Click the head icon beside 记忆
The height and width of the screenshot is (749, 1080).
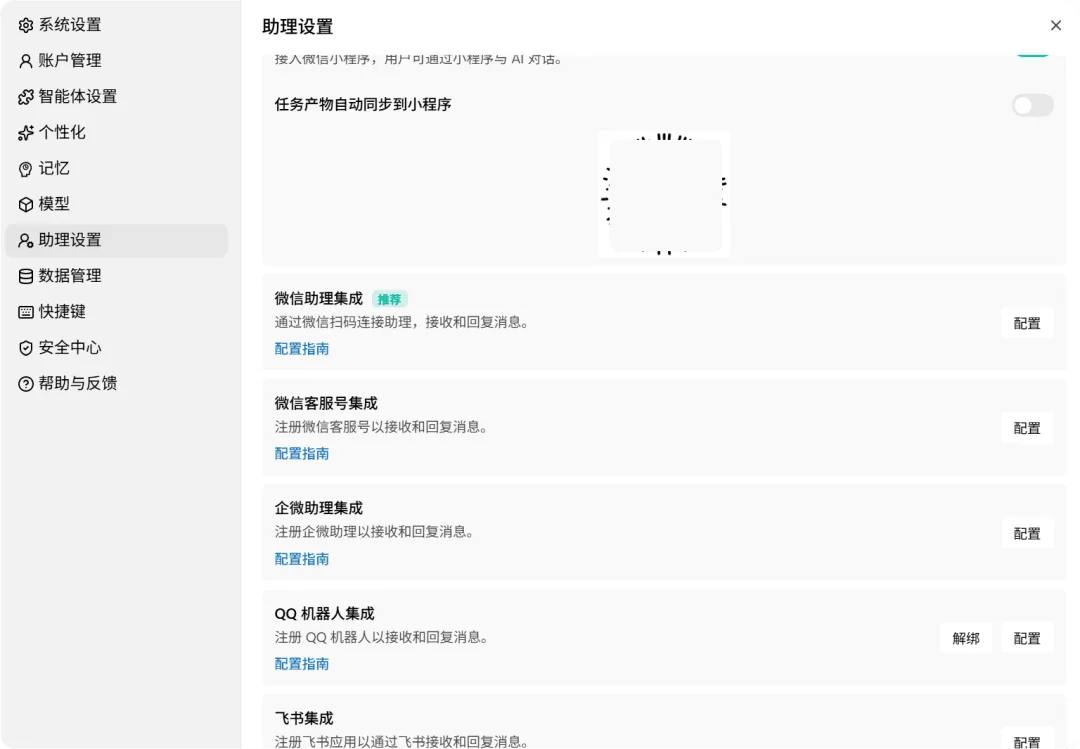pos(25,169)
